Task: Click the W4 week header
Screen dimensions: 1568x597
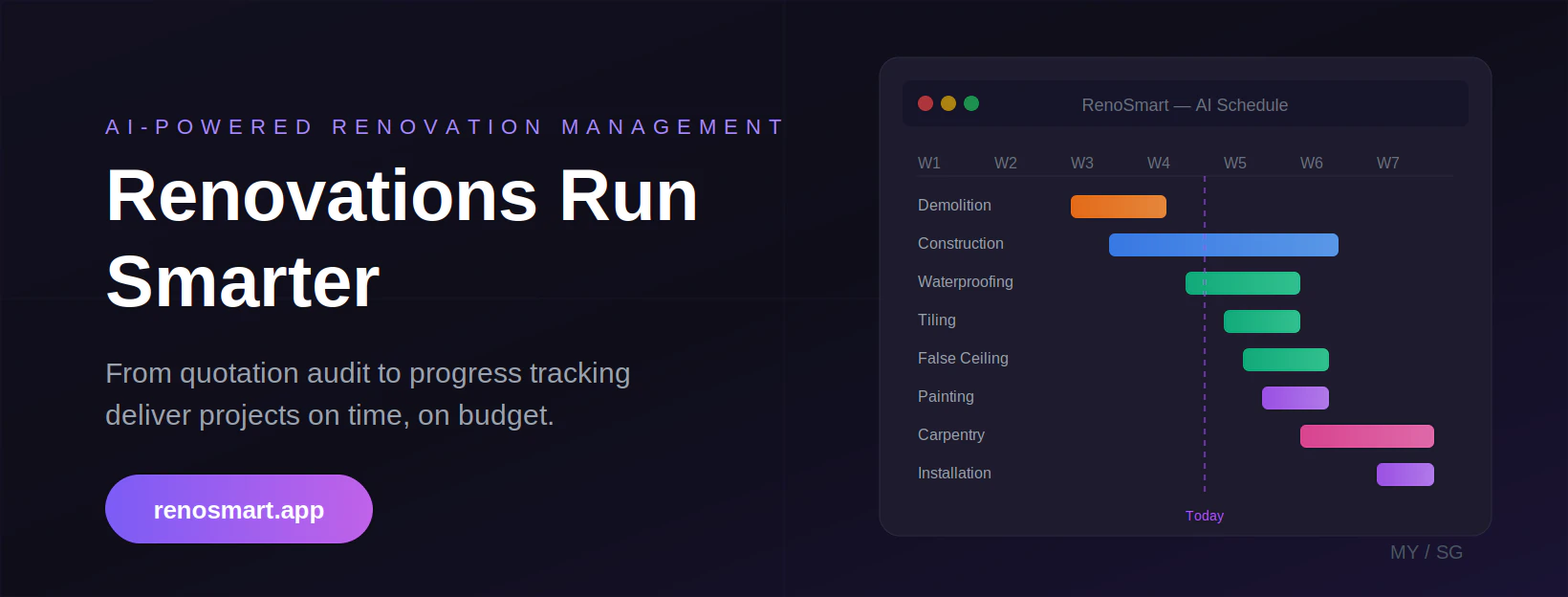Action: coord(1159,163)
